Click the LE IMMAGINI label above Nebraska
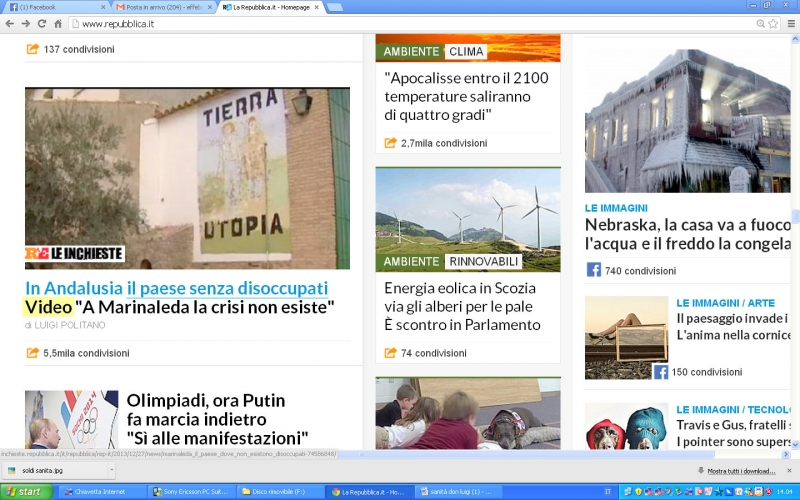The width and height of the screenshot is (800, 500). pos(616,208)
